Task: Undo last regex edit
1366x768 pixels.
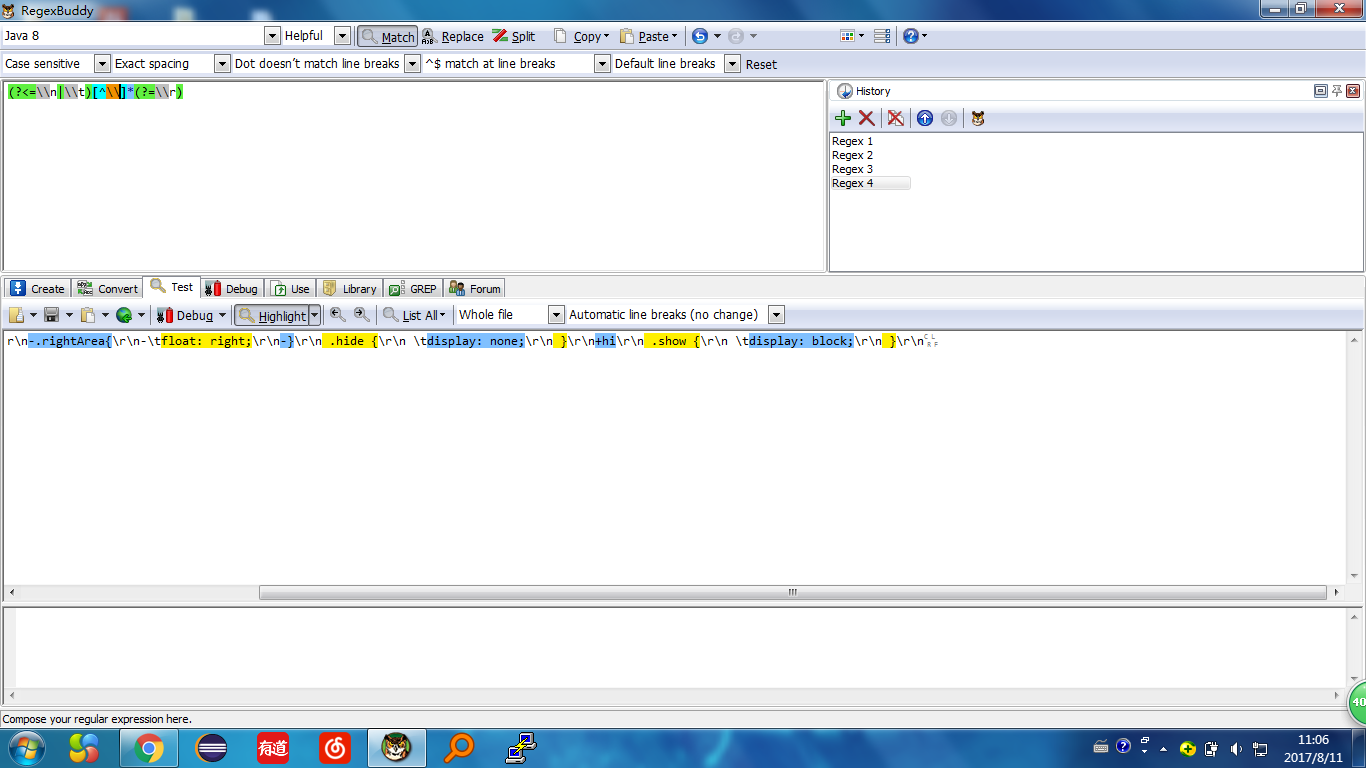Action: tap(700, 36)
